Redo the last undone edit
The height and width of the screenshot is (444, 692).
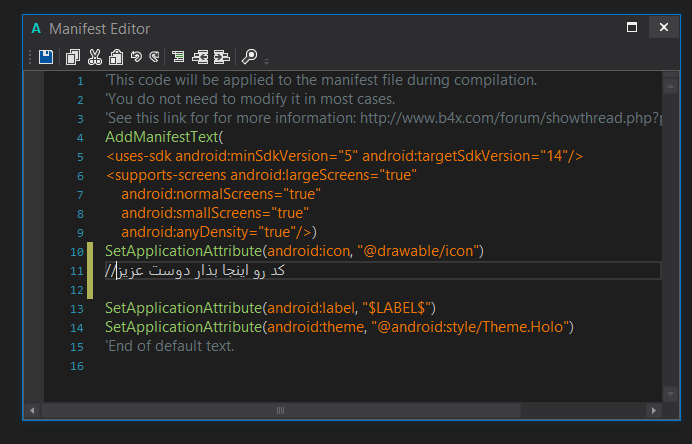click(154, 57)
